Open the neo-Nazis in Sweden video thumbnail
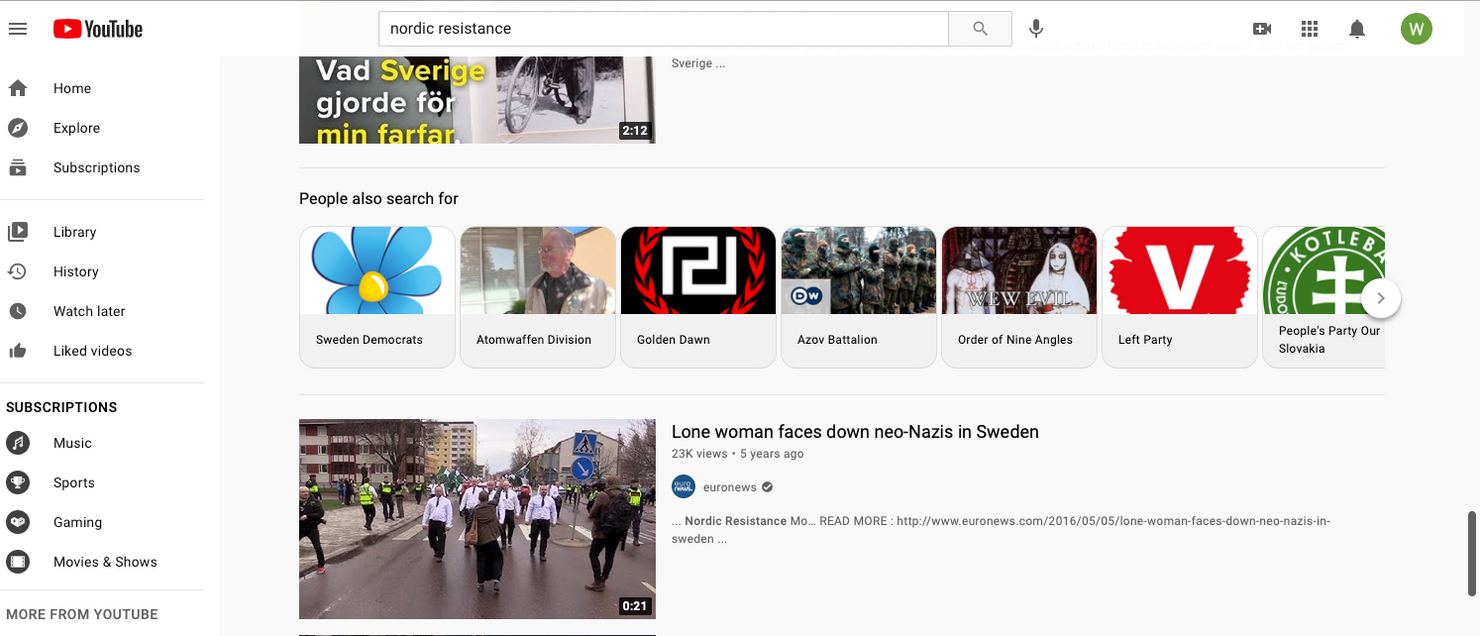 tap(477, 519)
